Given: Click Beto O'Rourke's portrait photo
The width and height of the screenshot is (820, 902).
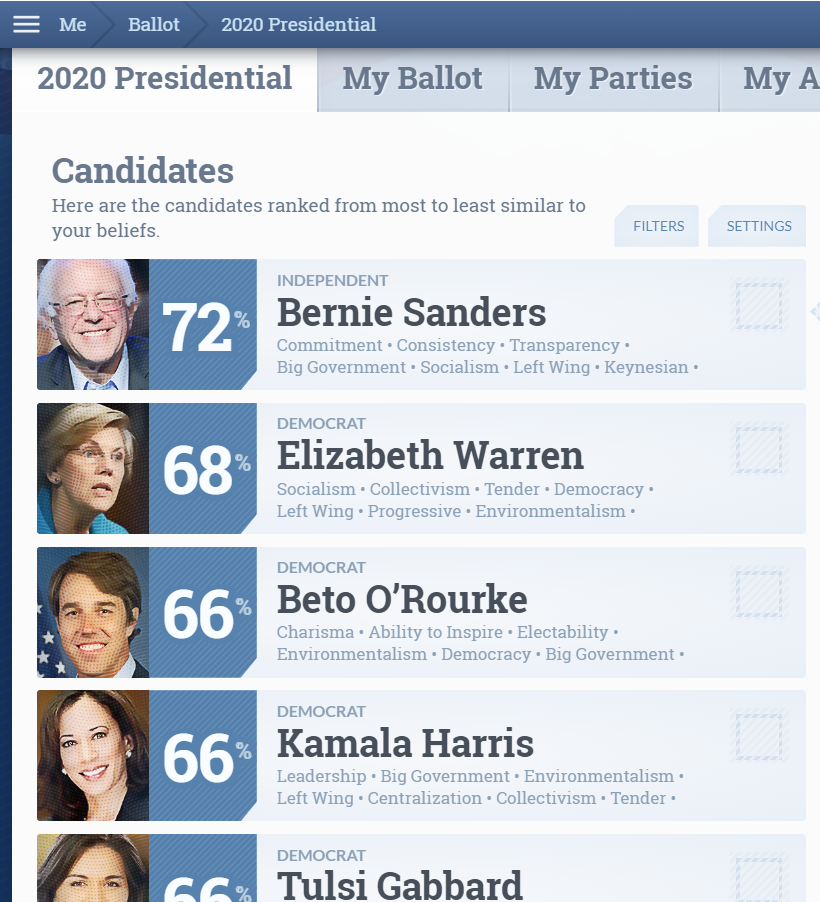Looking at the screenshot, I should [93, 612].
